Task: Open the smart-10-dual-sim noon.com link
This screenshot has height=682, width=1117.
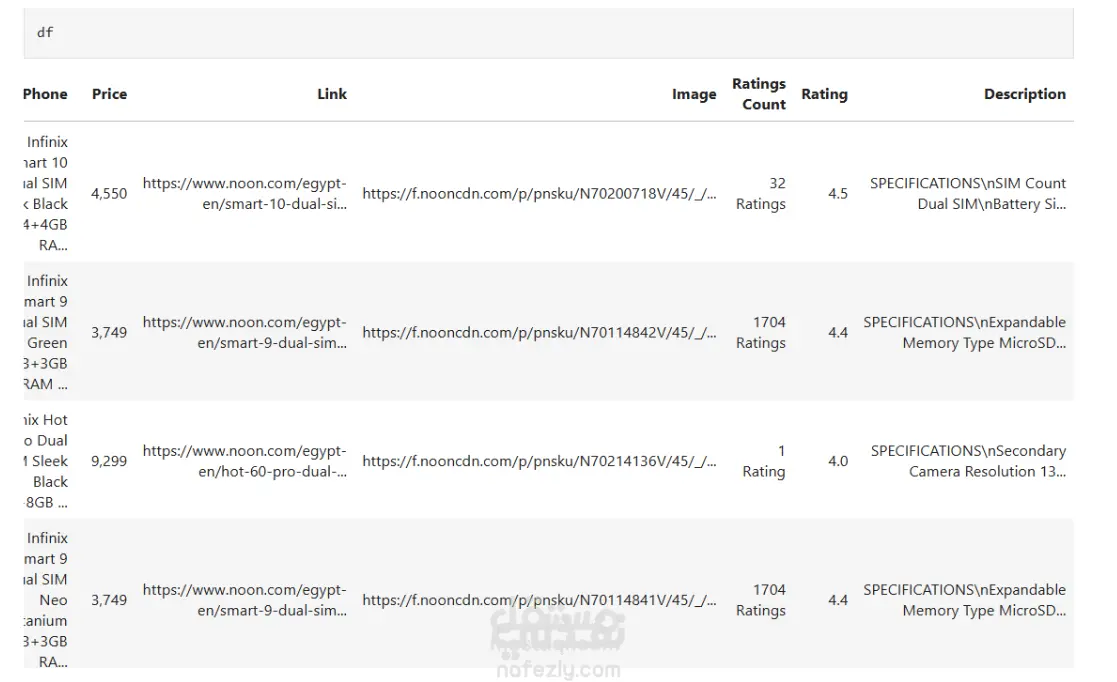Action: click(x=245, y=193)
